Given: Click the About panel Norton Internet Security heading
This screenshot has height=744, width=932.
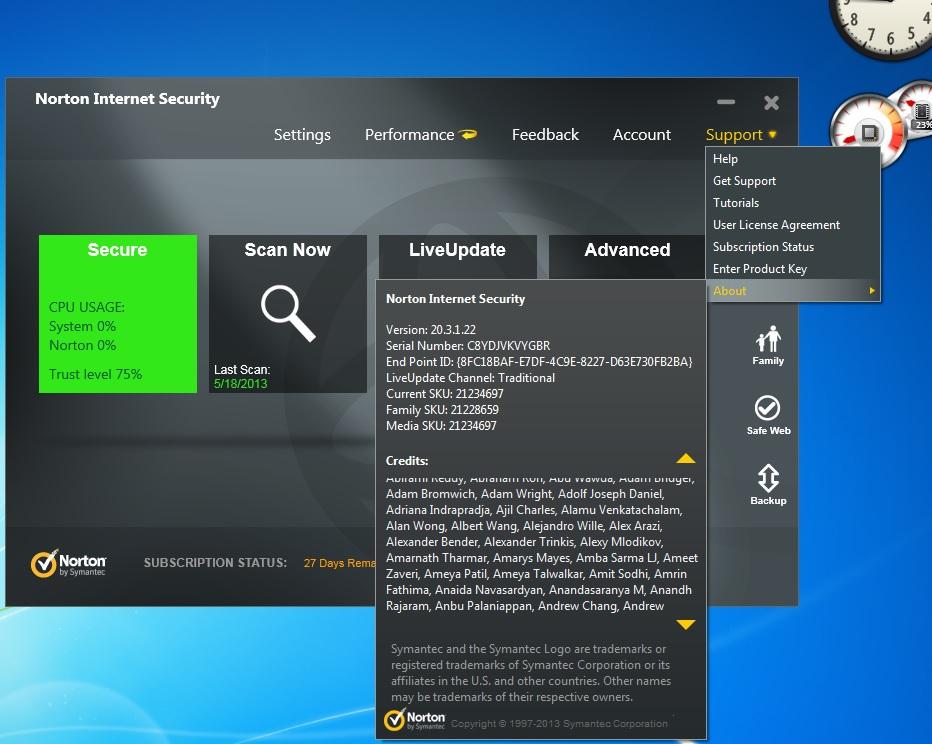Looking at the screenshot, I should point(455,299).
